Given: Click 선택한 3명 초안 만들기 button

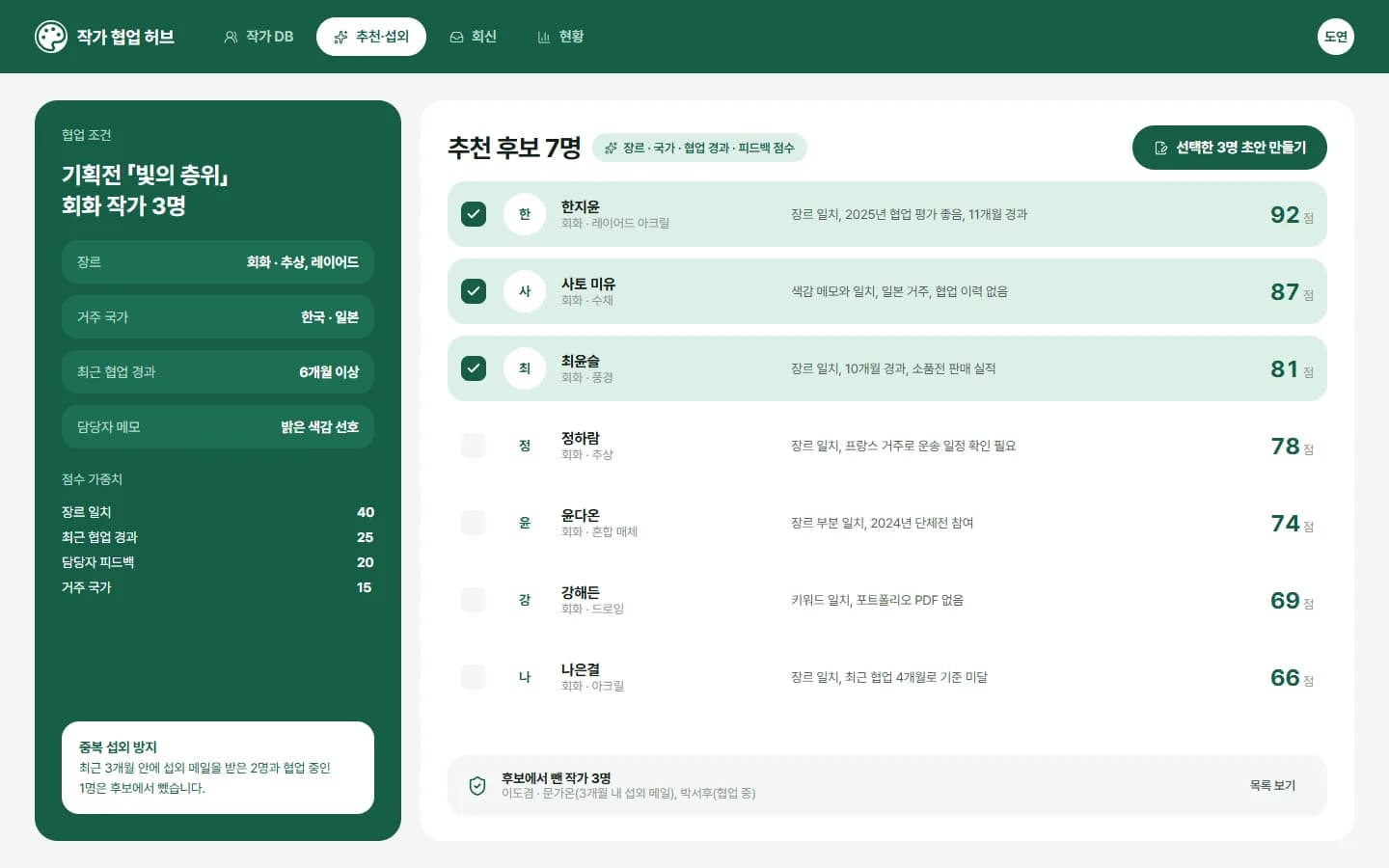Looking at the screenshot, I should click(x=1230, y=148).
